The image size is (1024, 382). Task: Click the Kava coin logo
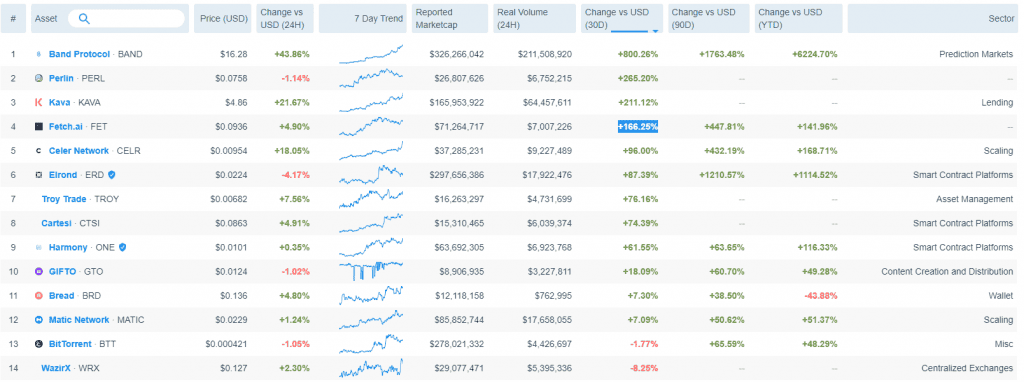pos(39,103)
